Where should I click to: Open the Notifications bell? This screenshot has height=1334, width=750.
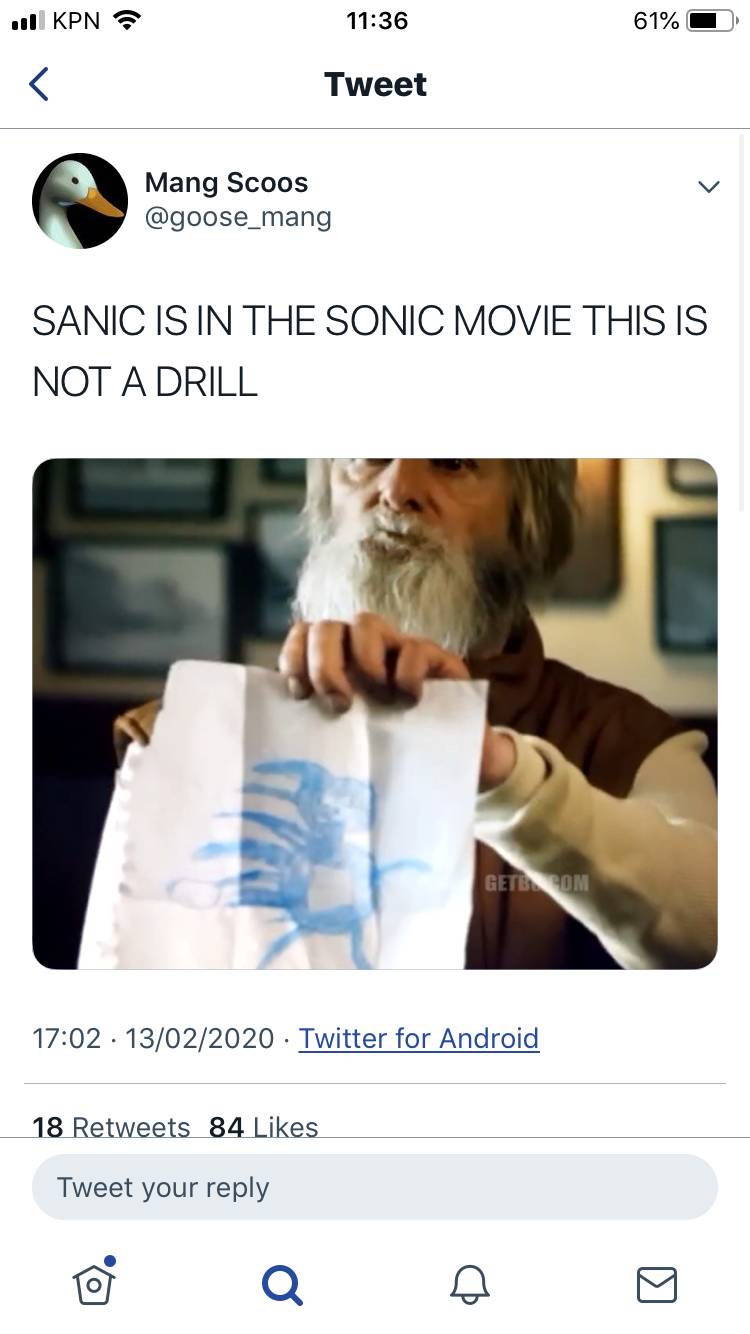[x=469, y=1286]
